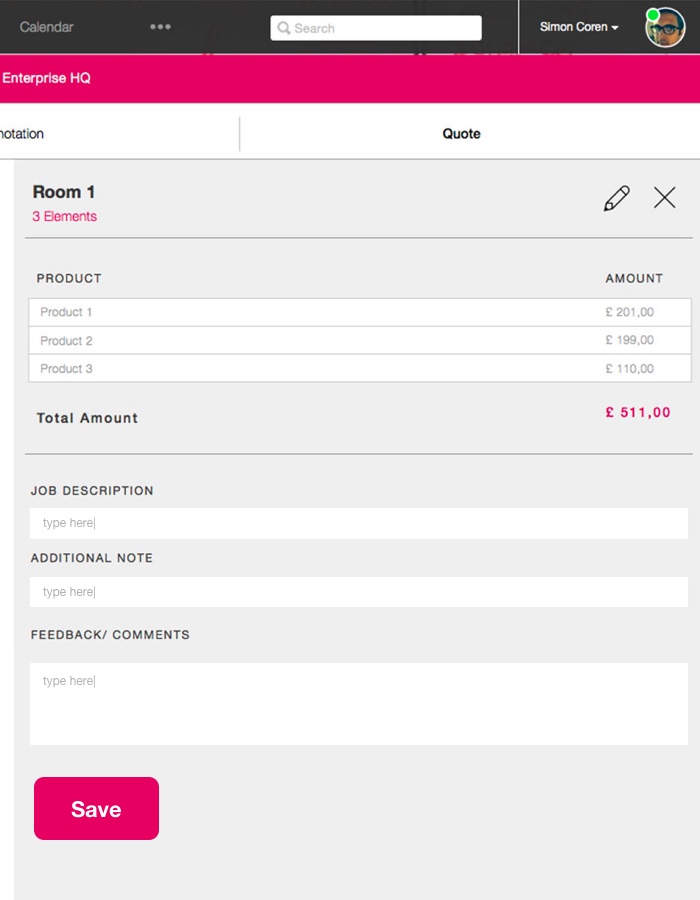700x900 pixels.
Task: Click the Enterprise HQ header title
Action: 46,77
